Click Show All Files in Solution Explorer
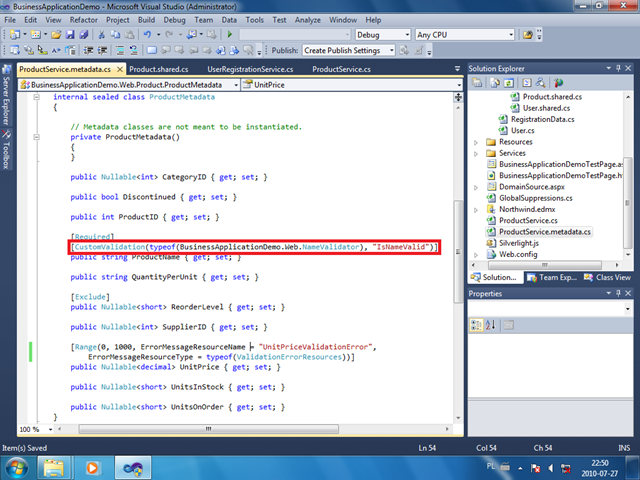640x480 pixels. [495, 83]
